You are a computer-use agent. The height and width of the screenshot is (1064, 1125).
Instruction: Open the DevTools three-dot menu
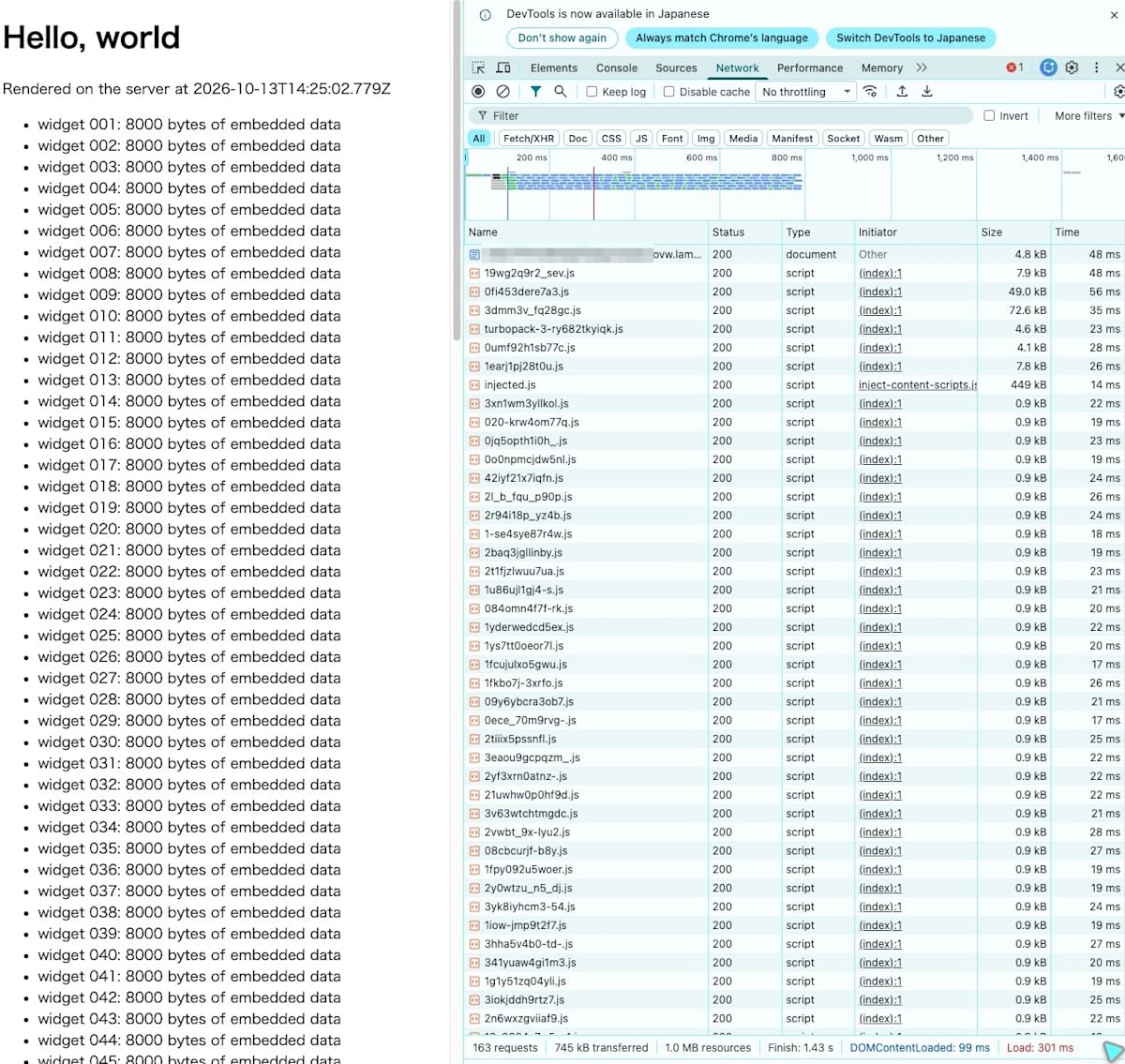[1096, 67]
